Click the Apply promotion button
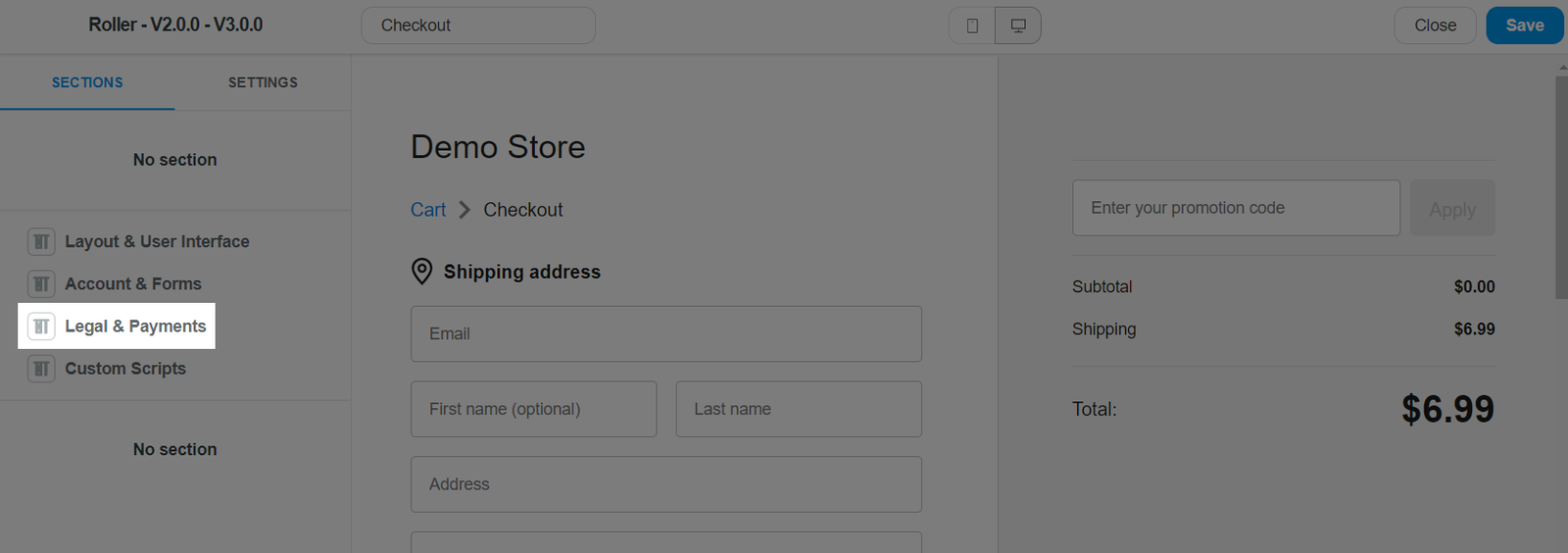 point(1452,208)
